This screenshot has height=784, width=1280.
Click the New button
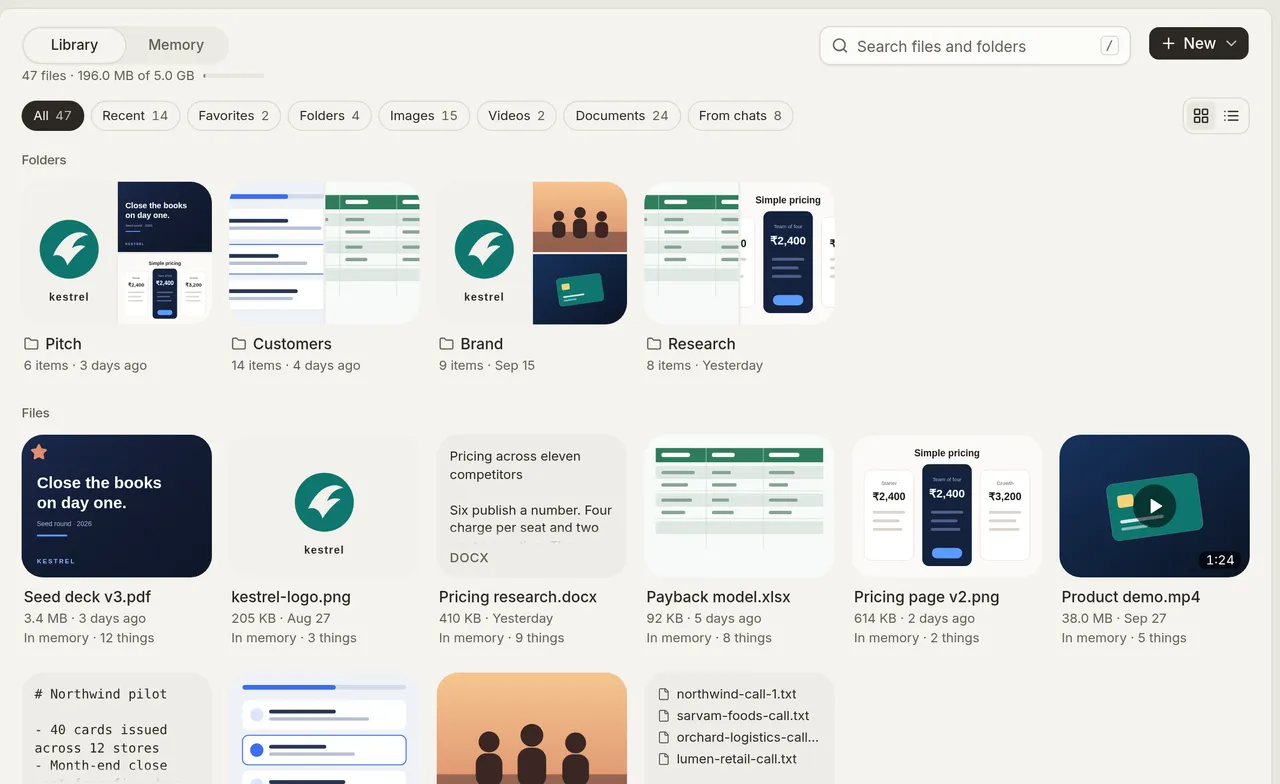(1199, 44)
